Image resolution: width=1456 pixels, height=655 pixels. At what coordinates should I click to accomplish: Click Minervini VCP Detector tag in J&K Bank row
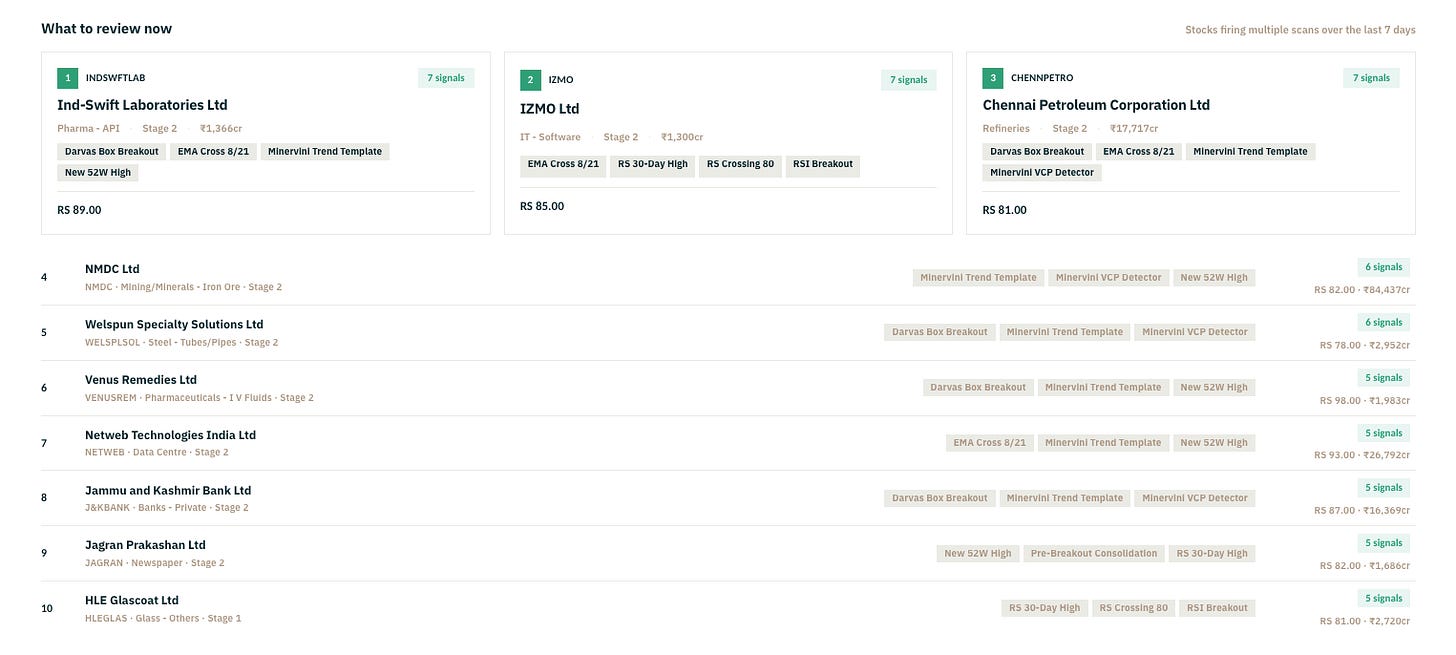(x=1195, y=498)
